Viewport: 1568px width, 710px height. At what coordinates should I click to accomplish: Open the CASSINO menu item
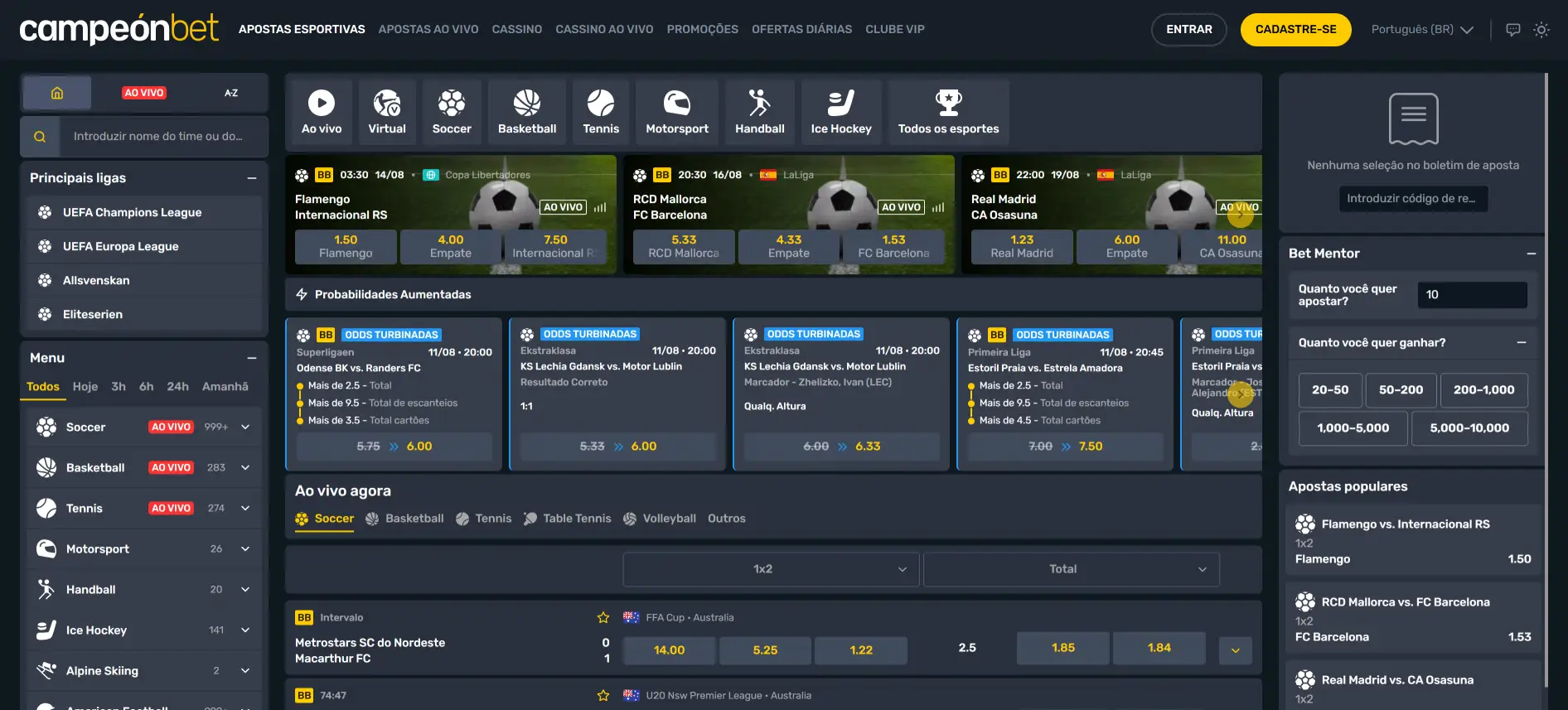point(517,29)
